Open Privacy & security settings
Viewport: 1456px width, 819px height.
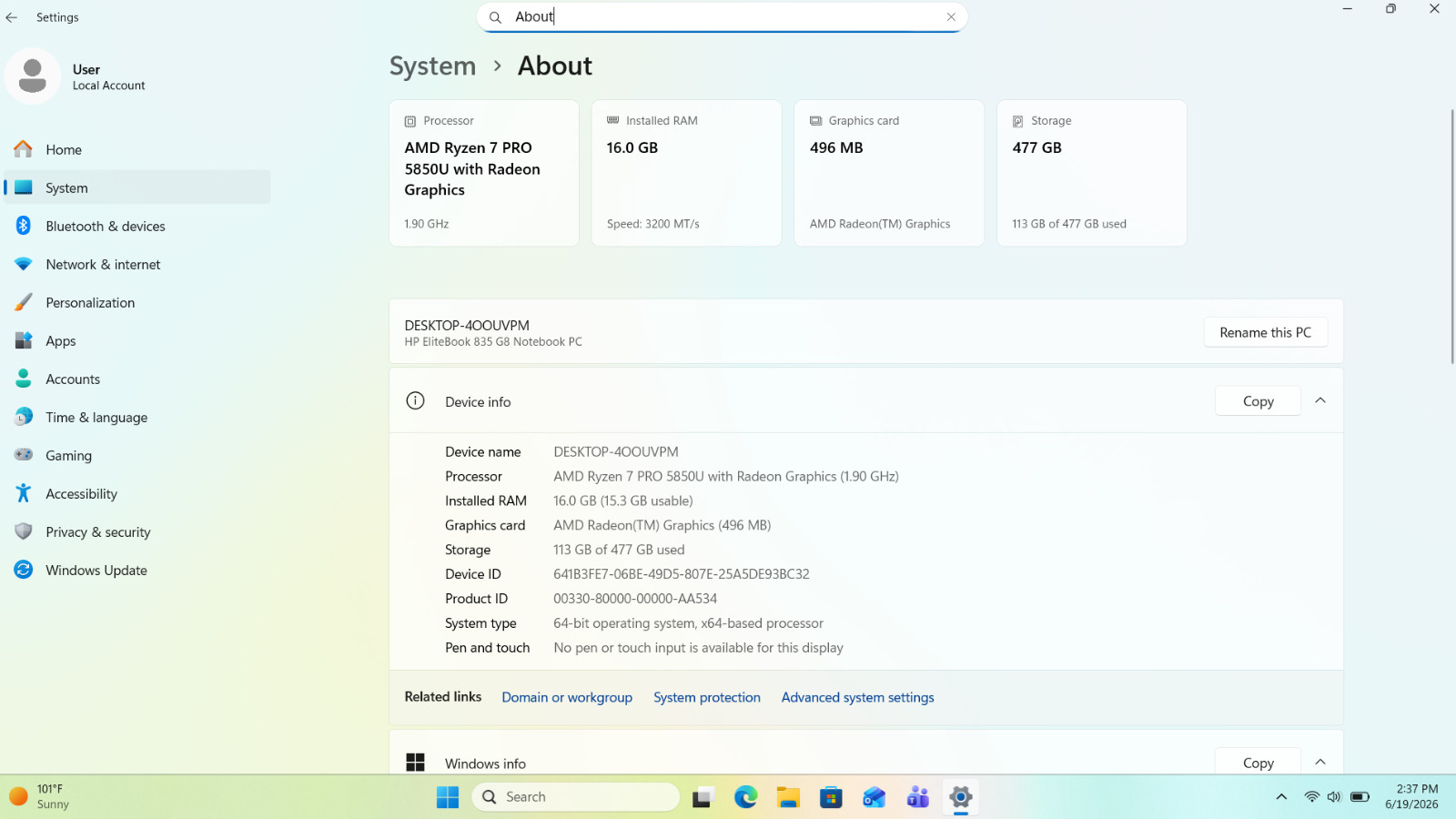(x=137, y=532)
